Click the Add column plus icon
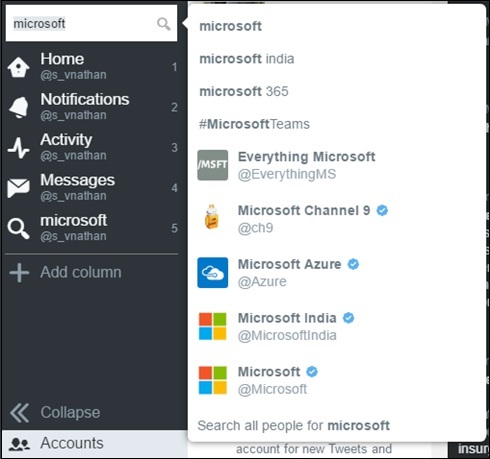The height and width of the screenshot is (459, 490). tap(19, 273)
